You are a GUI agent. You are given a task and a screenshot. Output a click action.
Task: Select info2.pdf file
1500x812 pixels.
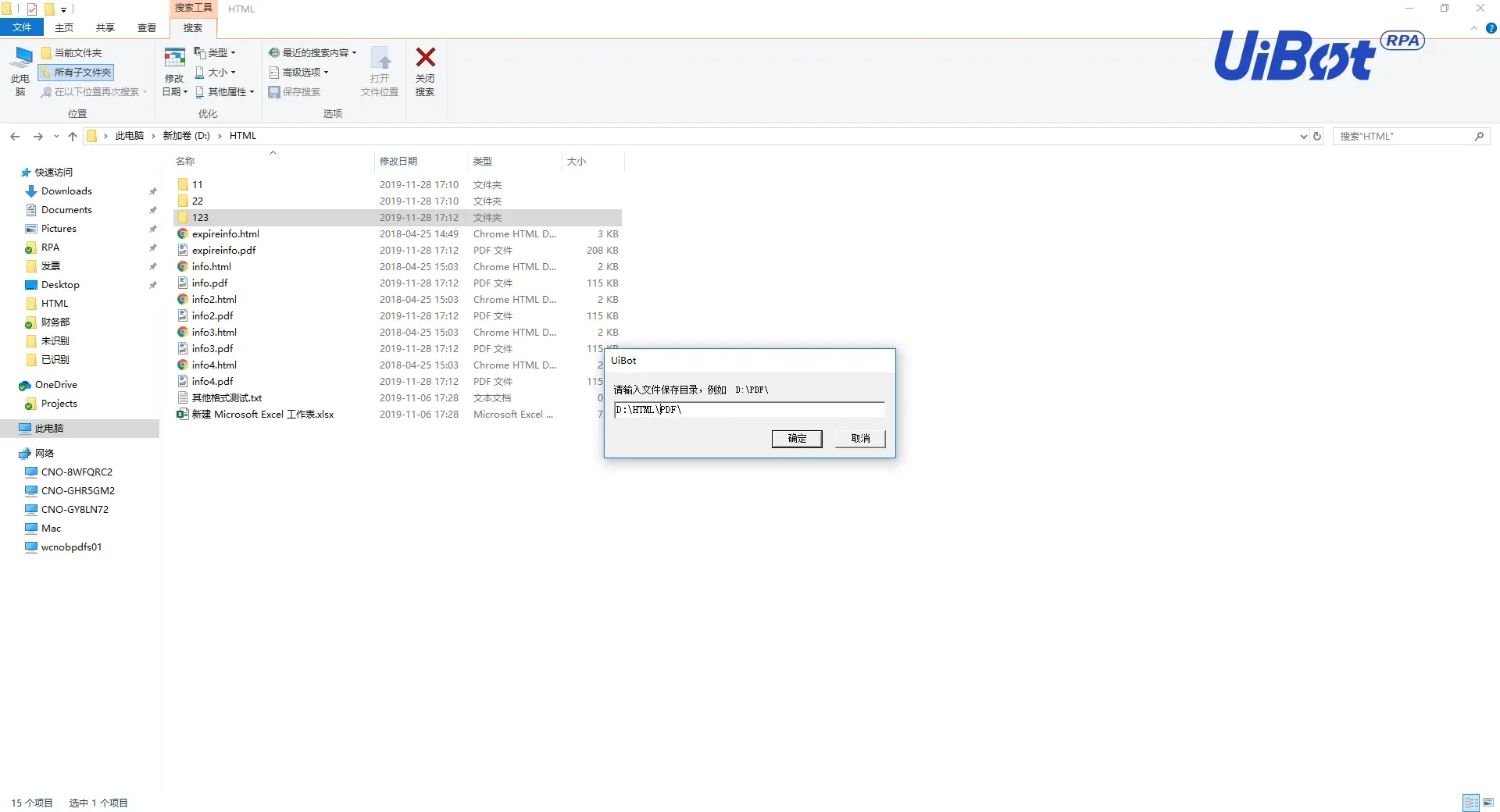point(212,315)
